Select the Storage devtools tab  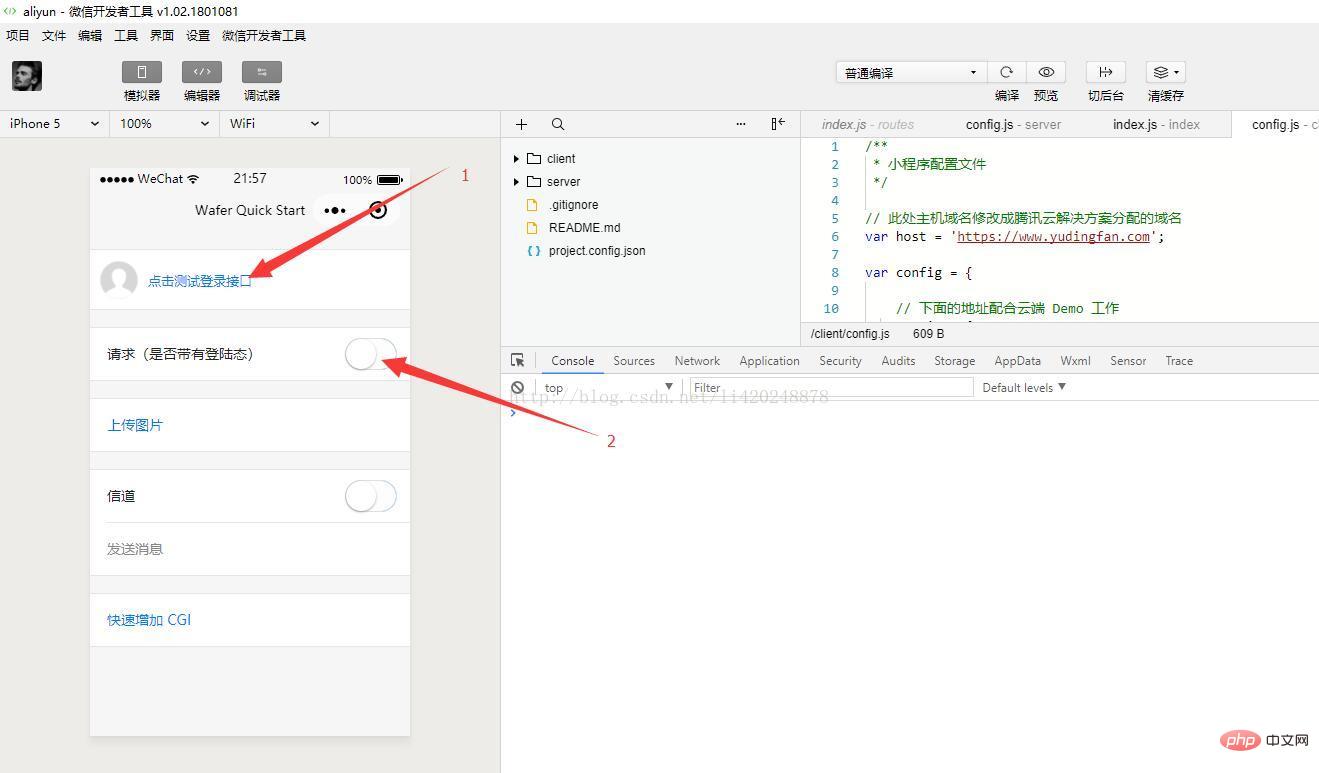(x=954, y=361)
